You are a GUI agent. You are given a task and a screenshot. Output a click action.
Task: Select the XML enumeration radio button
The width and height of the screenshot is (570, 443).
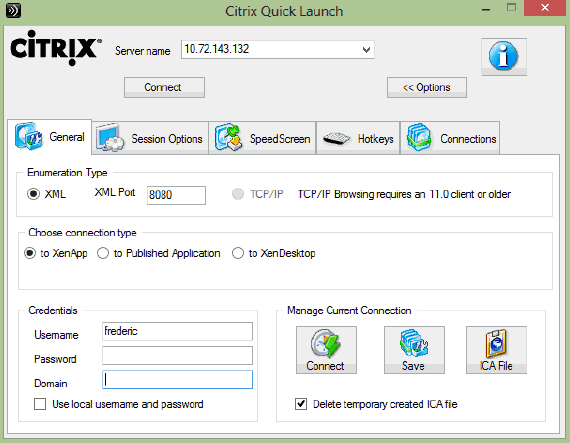(33, 194)
